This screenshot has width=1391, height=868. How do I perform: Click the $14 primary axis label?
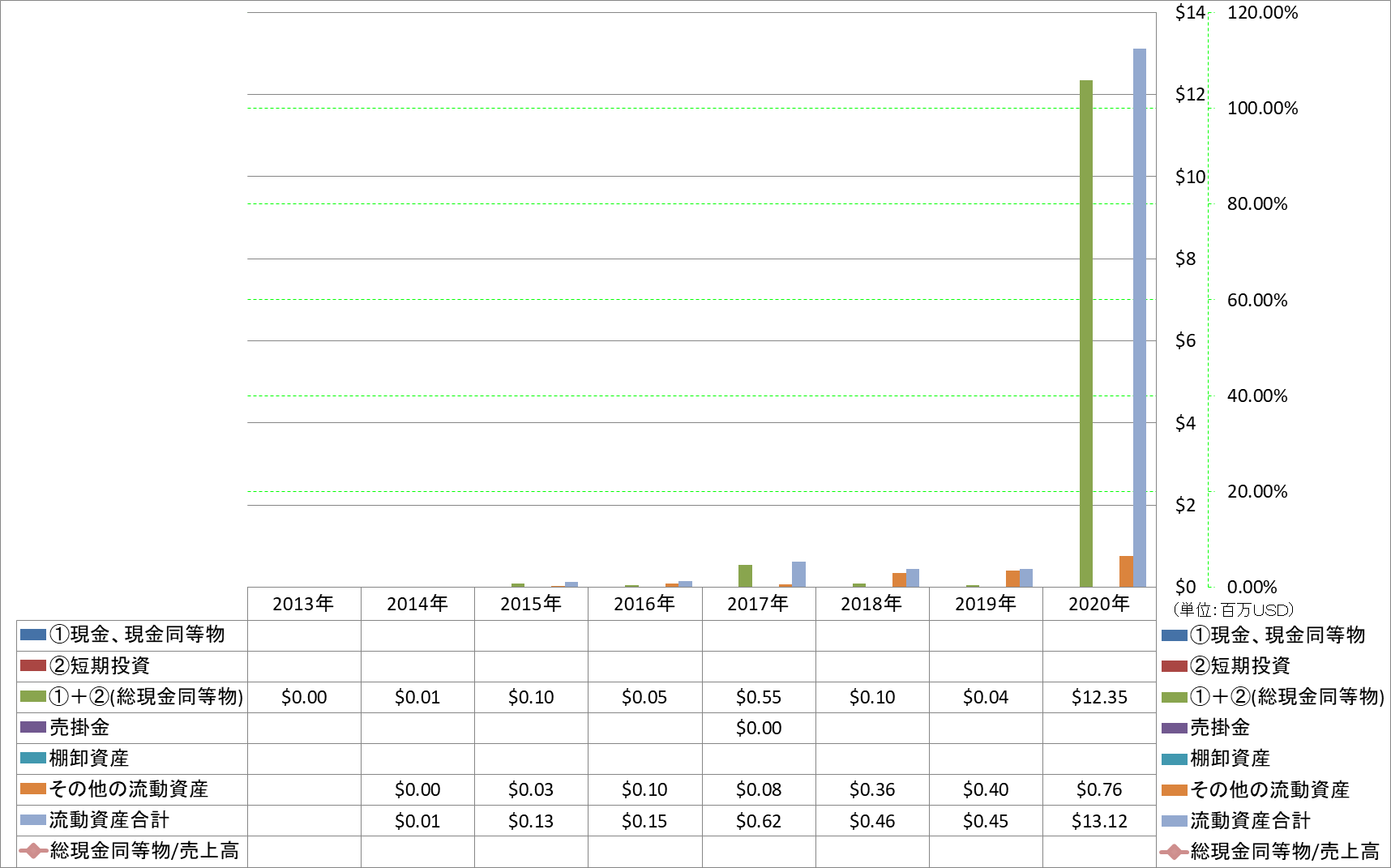coord(1190,12)
